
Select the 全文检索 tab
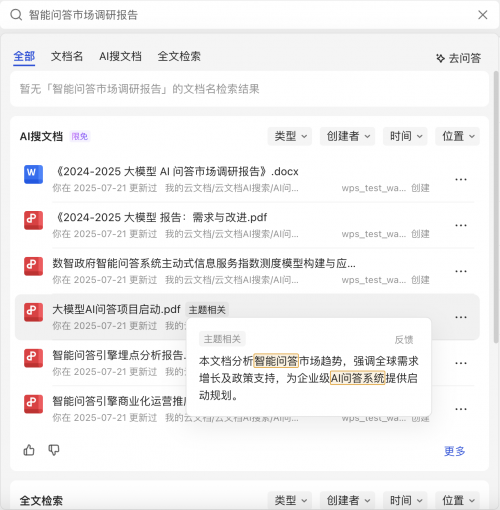click(x=179, y=56)
